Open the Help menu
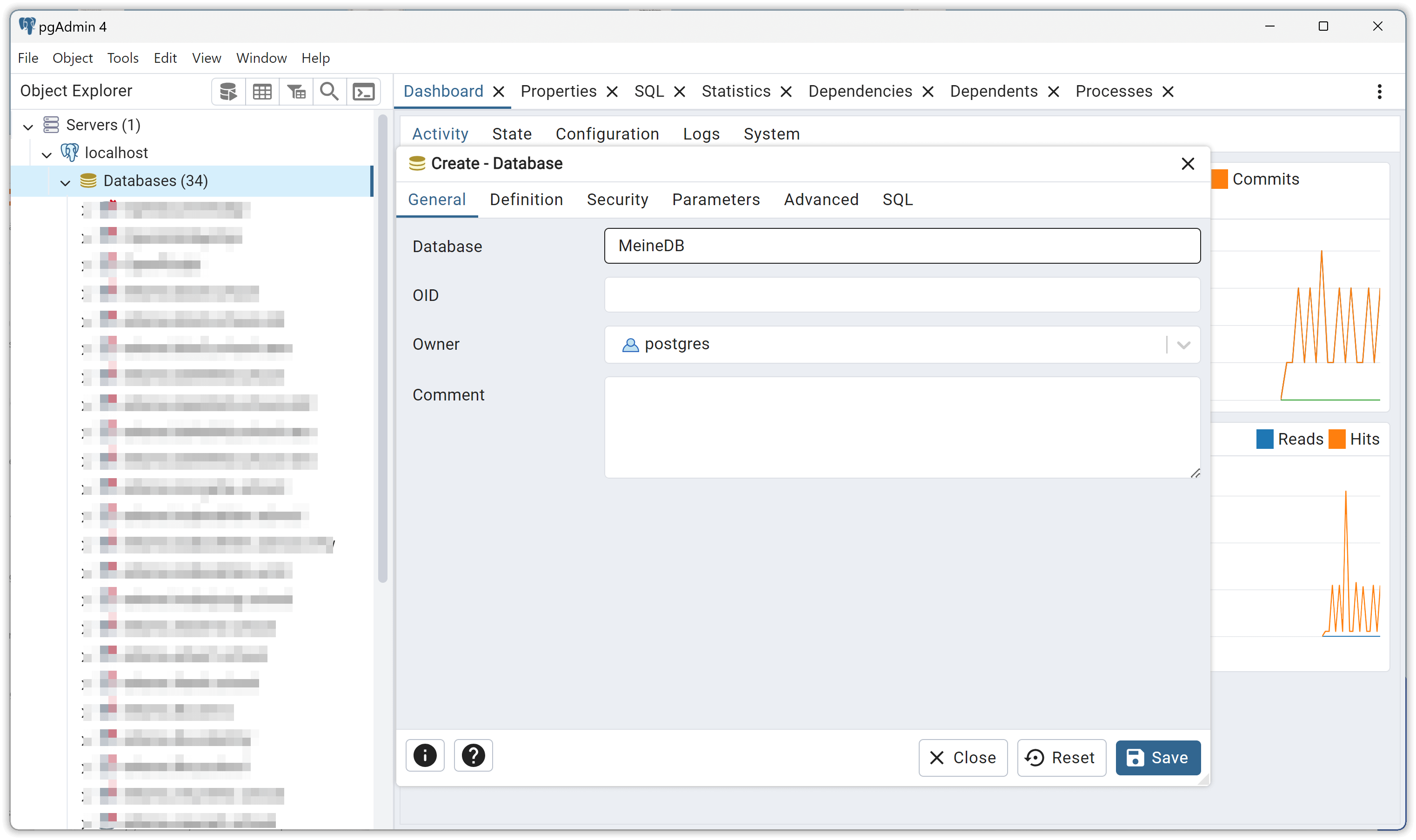Screen dimensions: 1416x840 tap(315, 58)
